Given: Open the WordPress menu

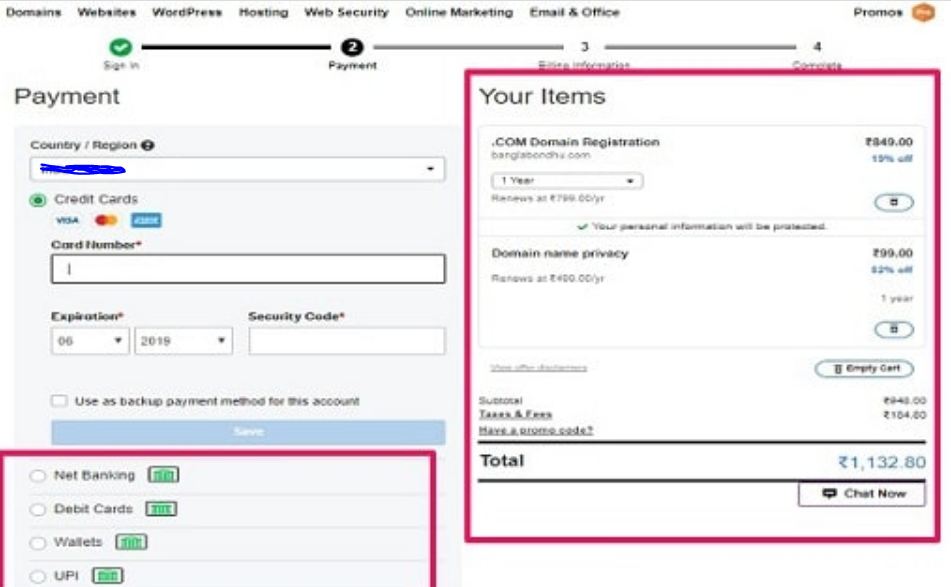Looking at the screenshot, I should [x=189, y=13].
